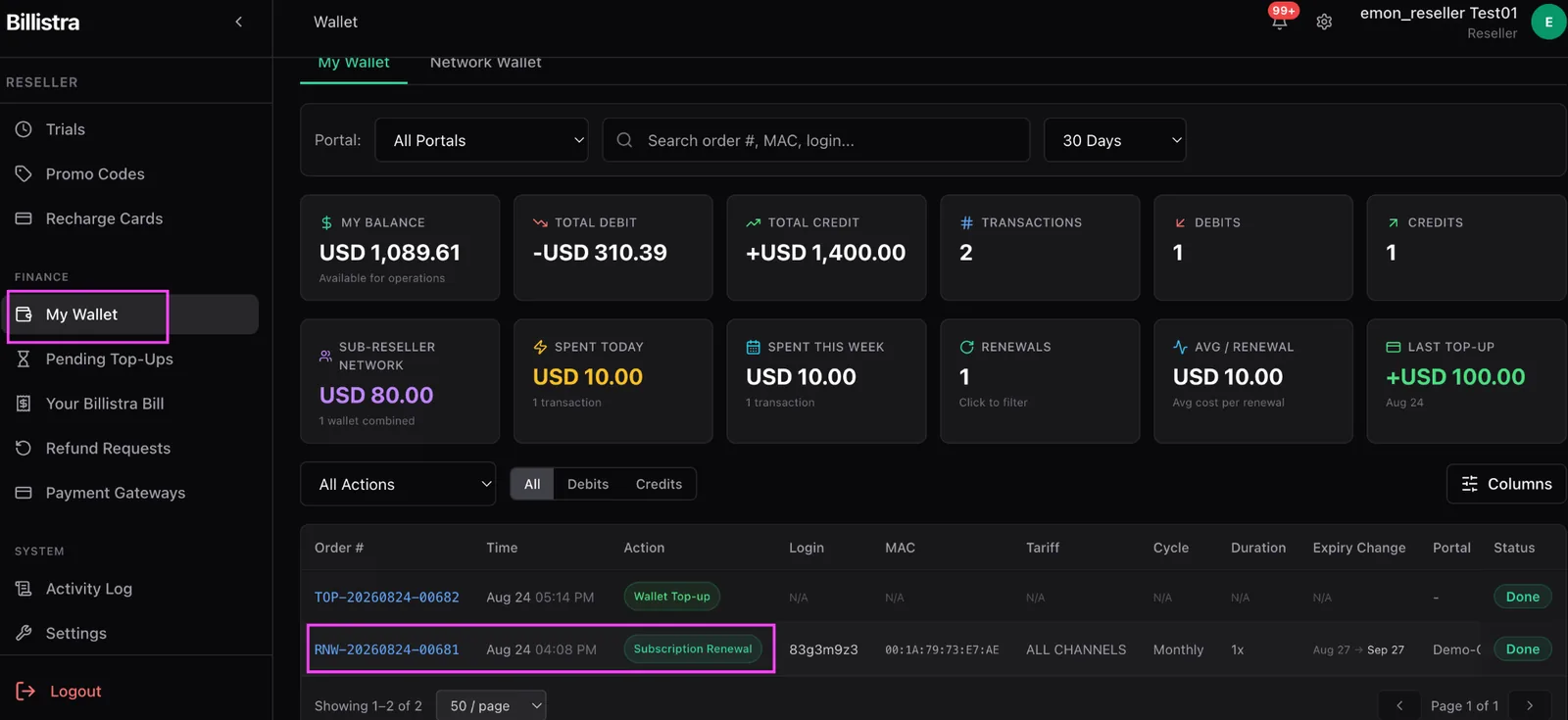Click the search magnifier icon
The height and width of the screenshot is (720, 1568).
pyautogui.click(x=624, y=140)
